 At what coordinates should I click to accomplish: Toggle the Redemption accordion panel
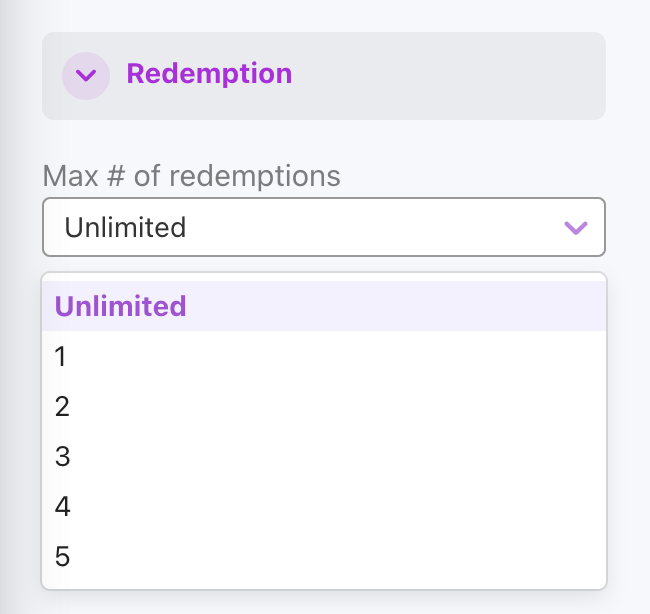point(324,76)
